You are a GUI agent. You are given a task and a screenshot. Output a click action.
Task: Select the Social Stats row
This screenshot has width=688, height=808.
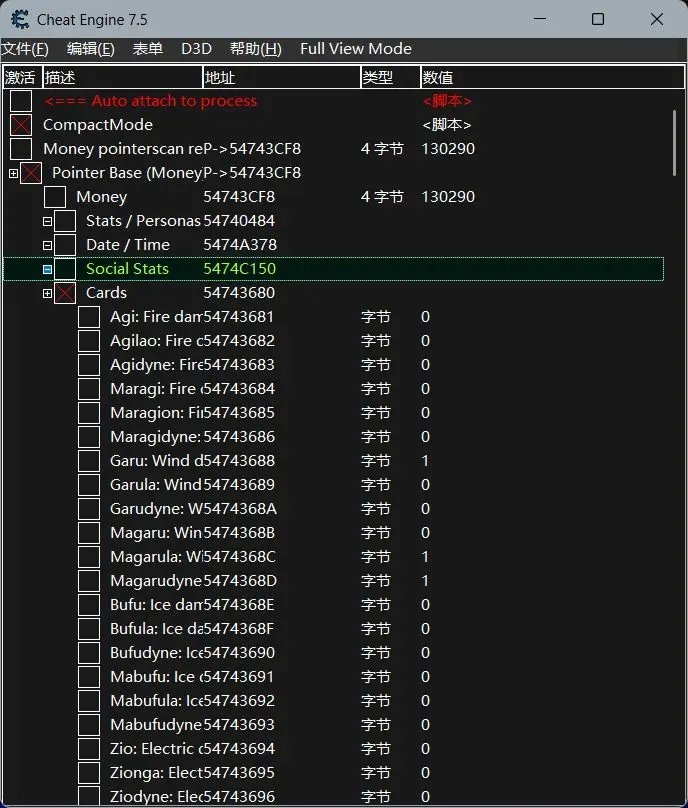click(x=333, y=269)
